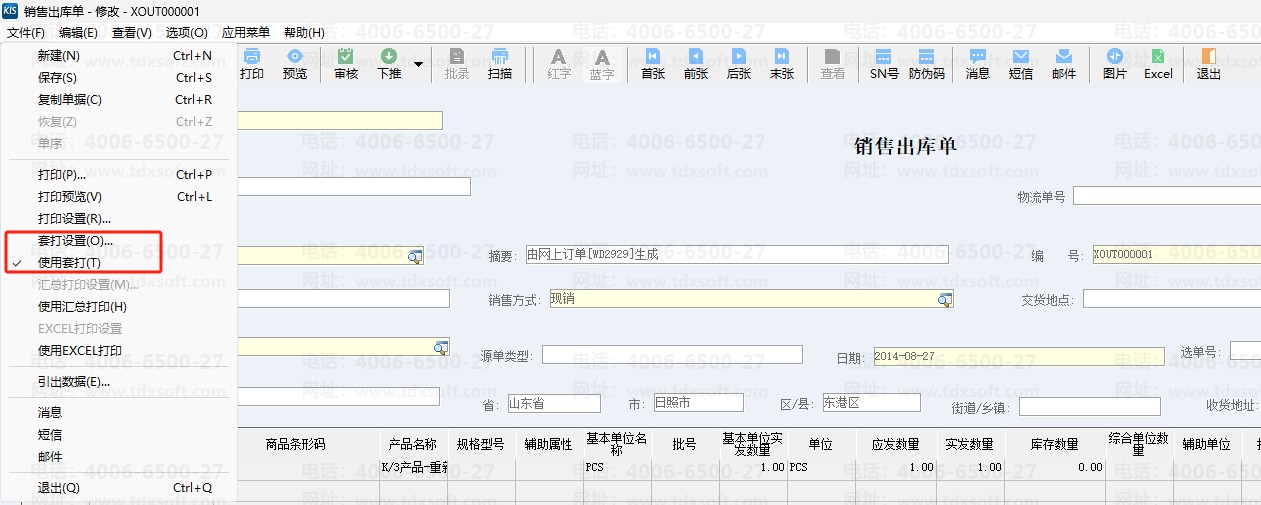Image resolution: width=1261 pixels, height=505 pixels.
Task: Click the 图片 picture toolbar icon
Action: [1115, 64]
